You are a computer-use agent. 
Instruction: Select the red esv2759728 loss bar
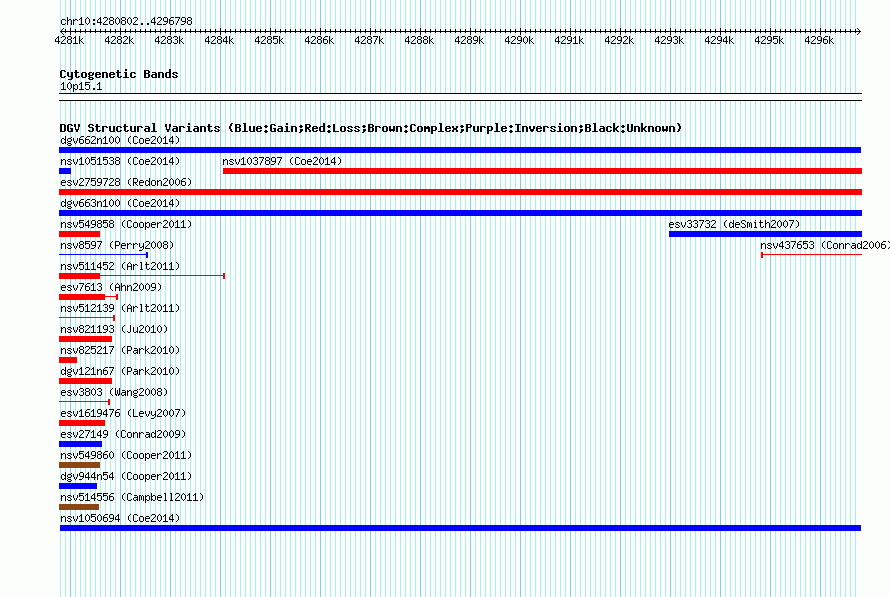point(460,192)
